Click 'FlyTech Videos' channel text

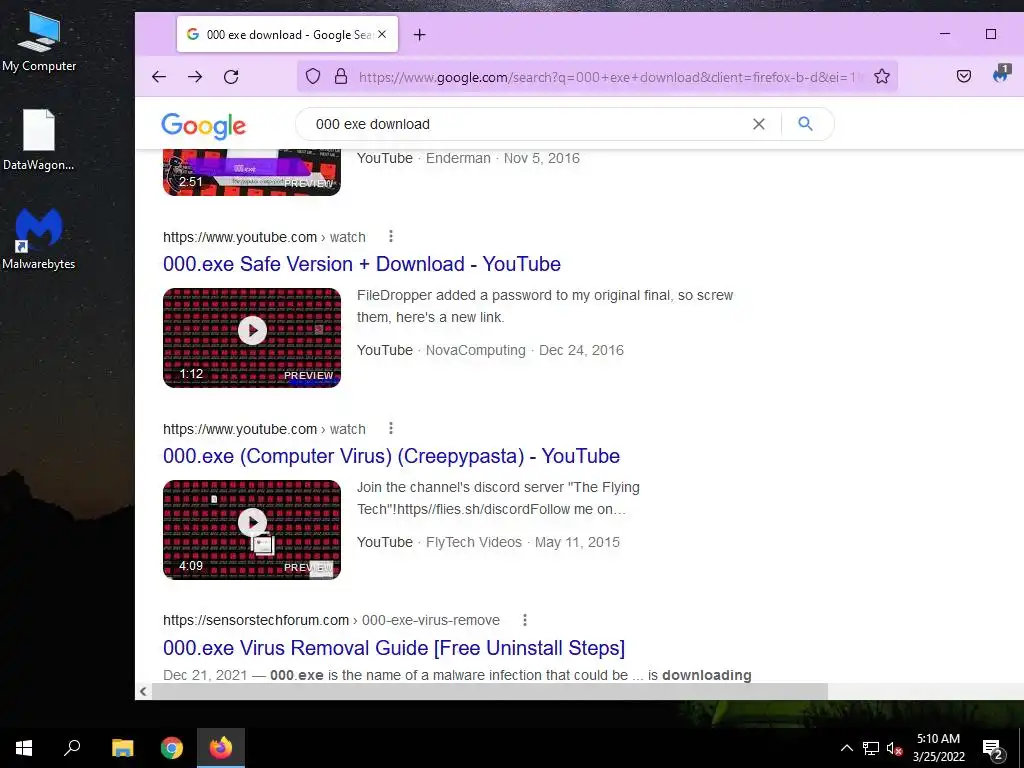coord(473,542)
